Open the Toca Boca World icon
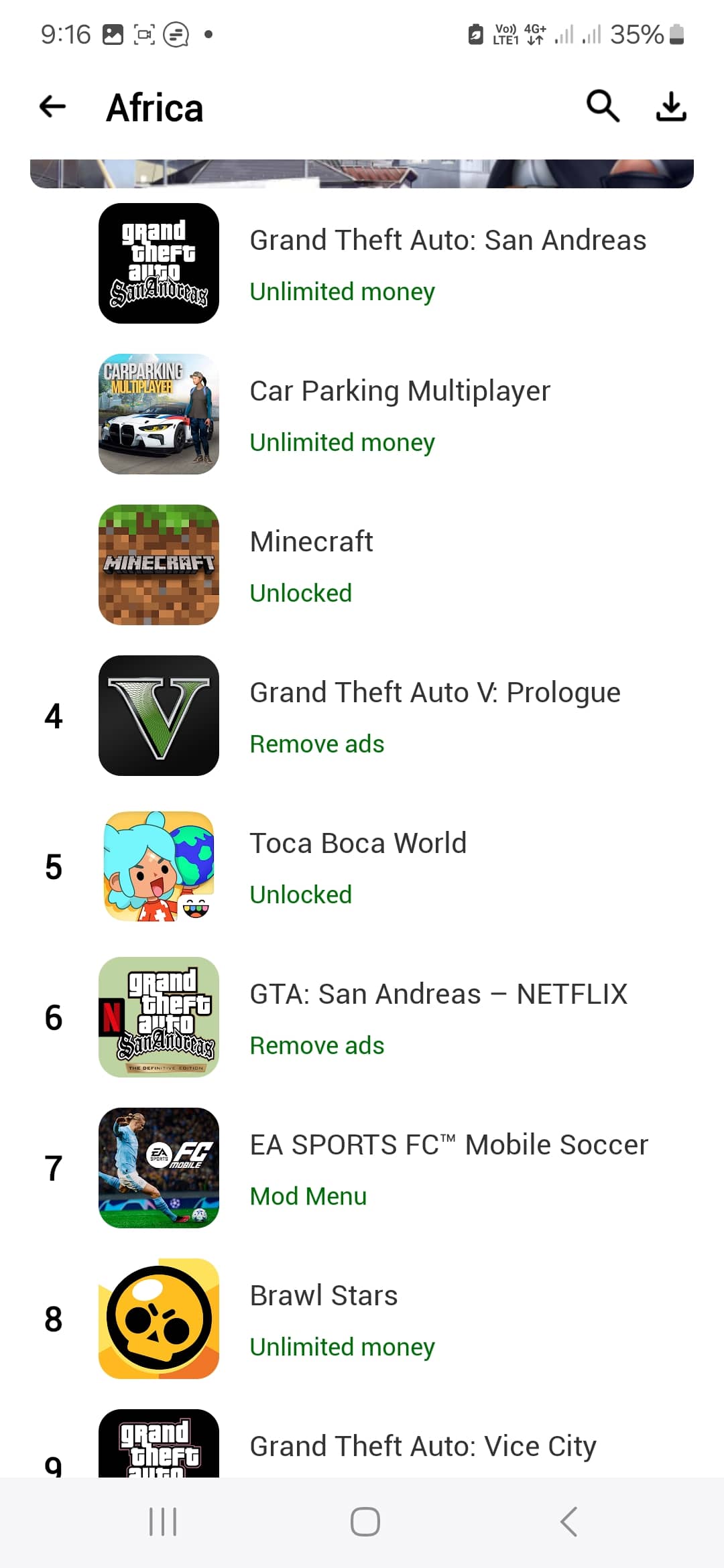The image size is (724, 1568). [x=159, y=866]
